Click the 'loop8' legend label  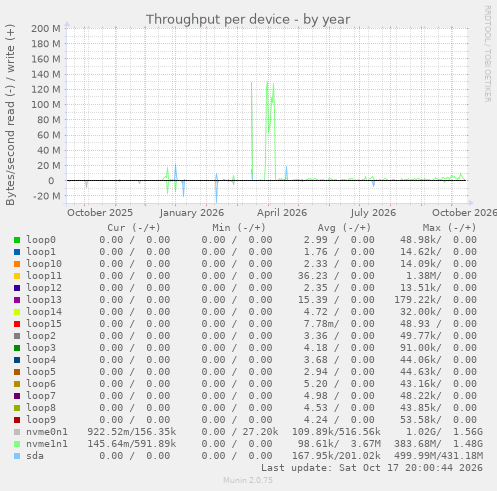41,408
